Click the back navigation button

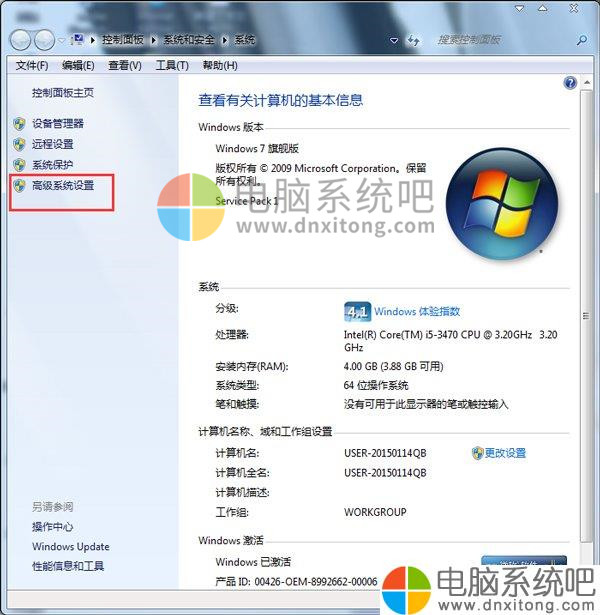20,40
